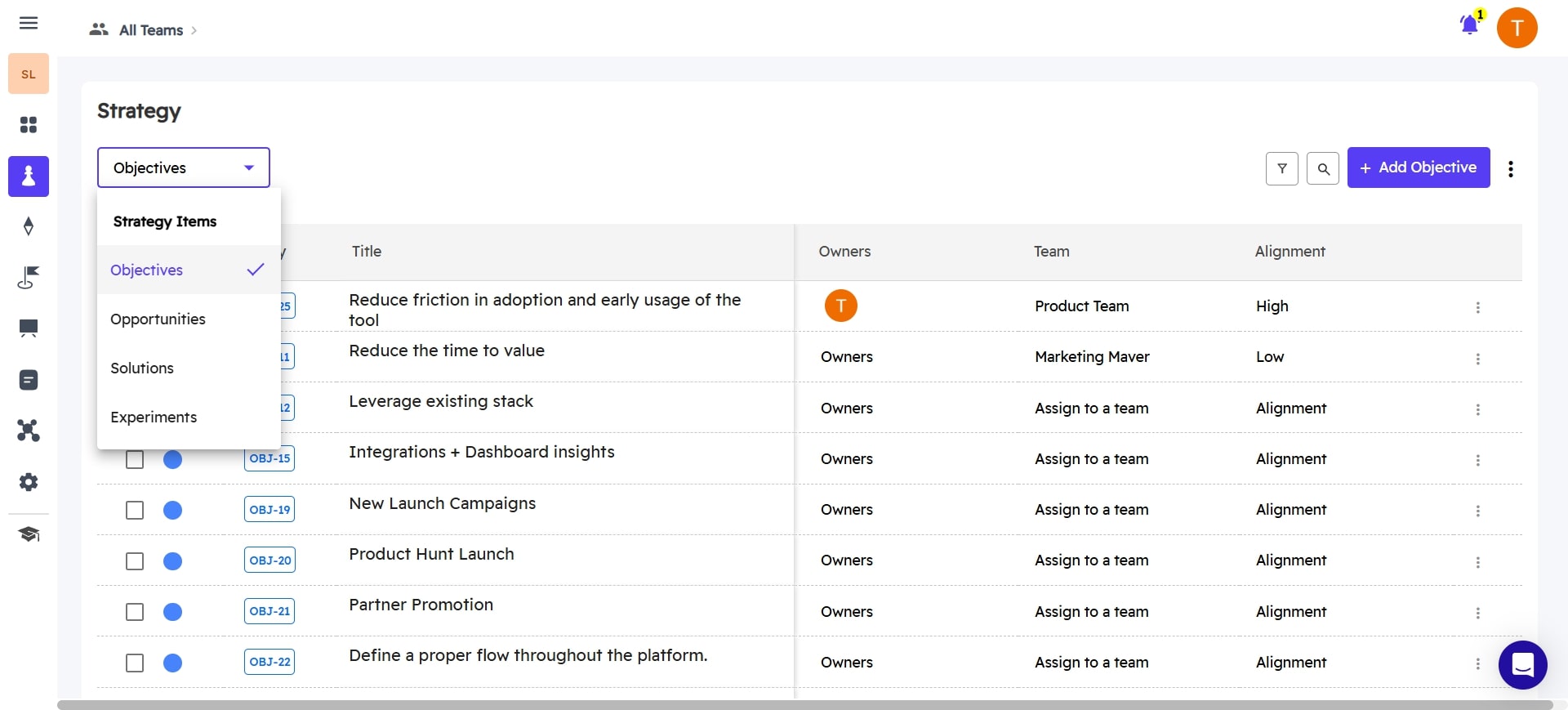Click the SL workspace avatar
This screenshot has width=1568, height=710.
click(29, 74)
